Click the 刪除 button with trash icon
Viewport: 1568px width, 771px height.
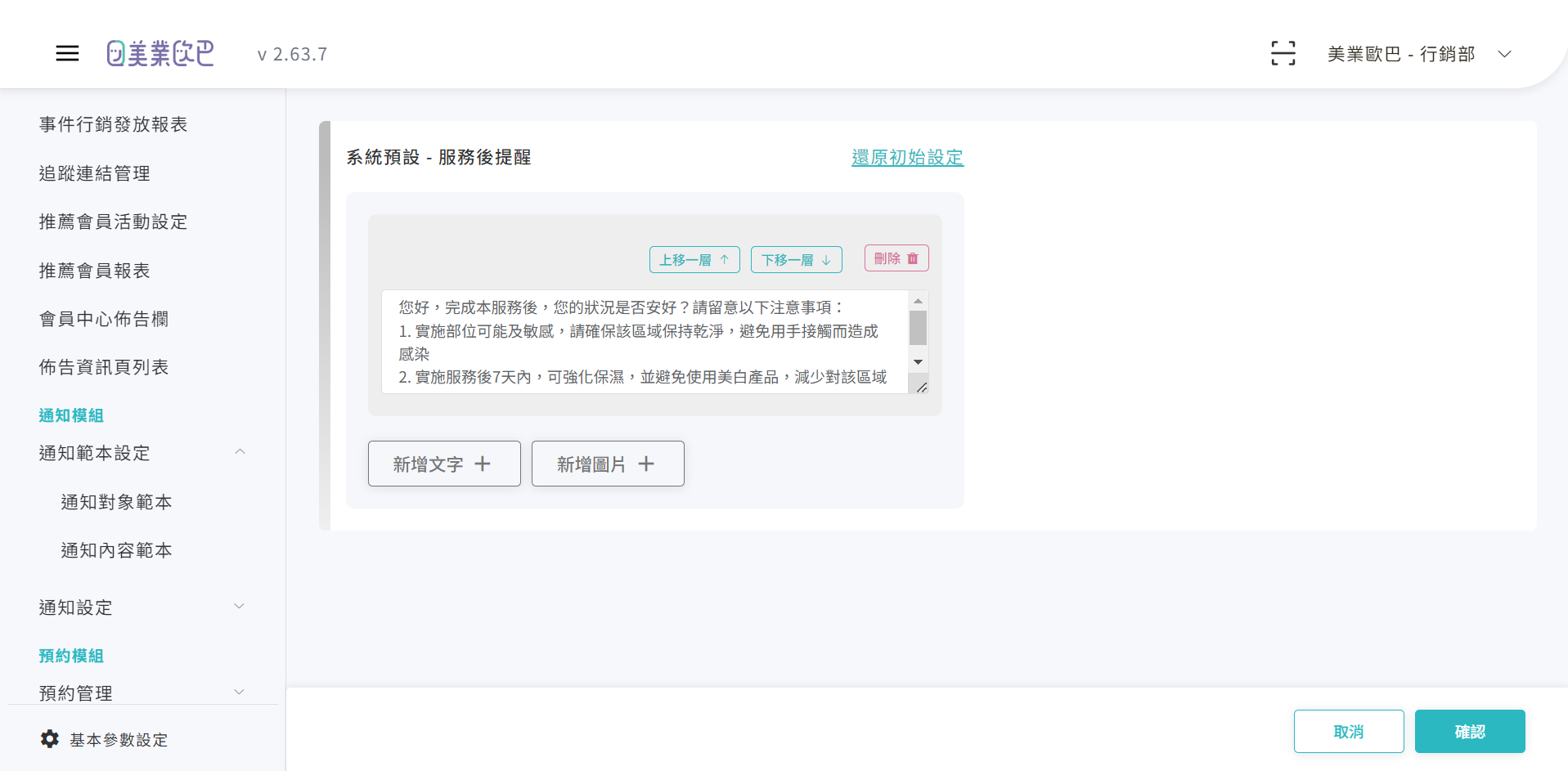click(896, 258)
